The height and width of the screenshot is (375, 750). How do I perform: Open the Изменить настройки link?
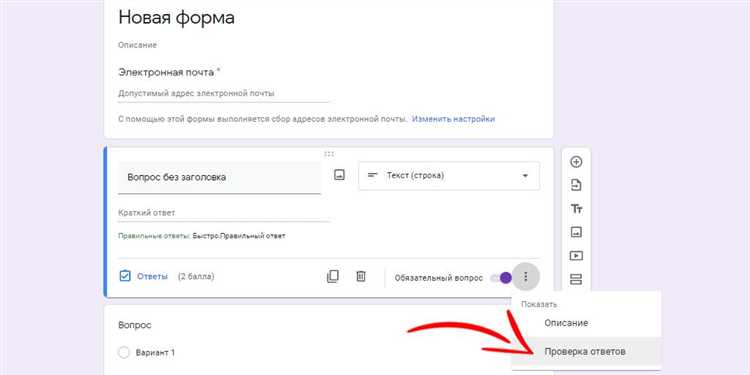(x=453, y=119)
